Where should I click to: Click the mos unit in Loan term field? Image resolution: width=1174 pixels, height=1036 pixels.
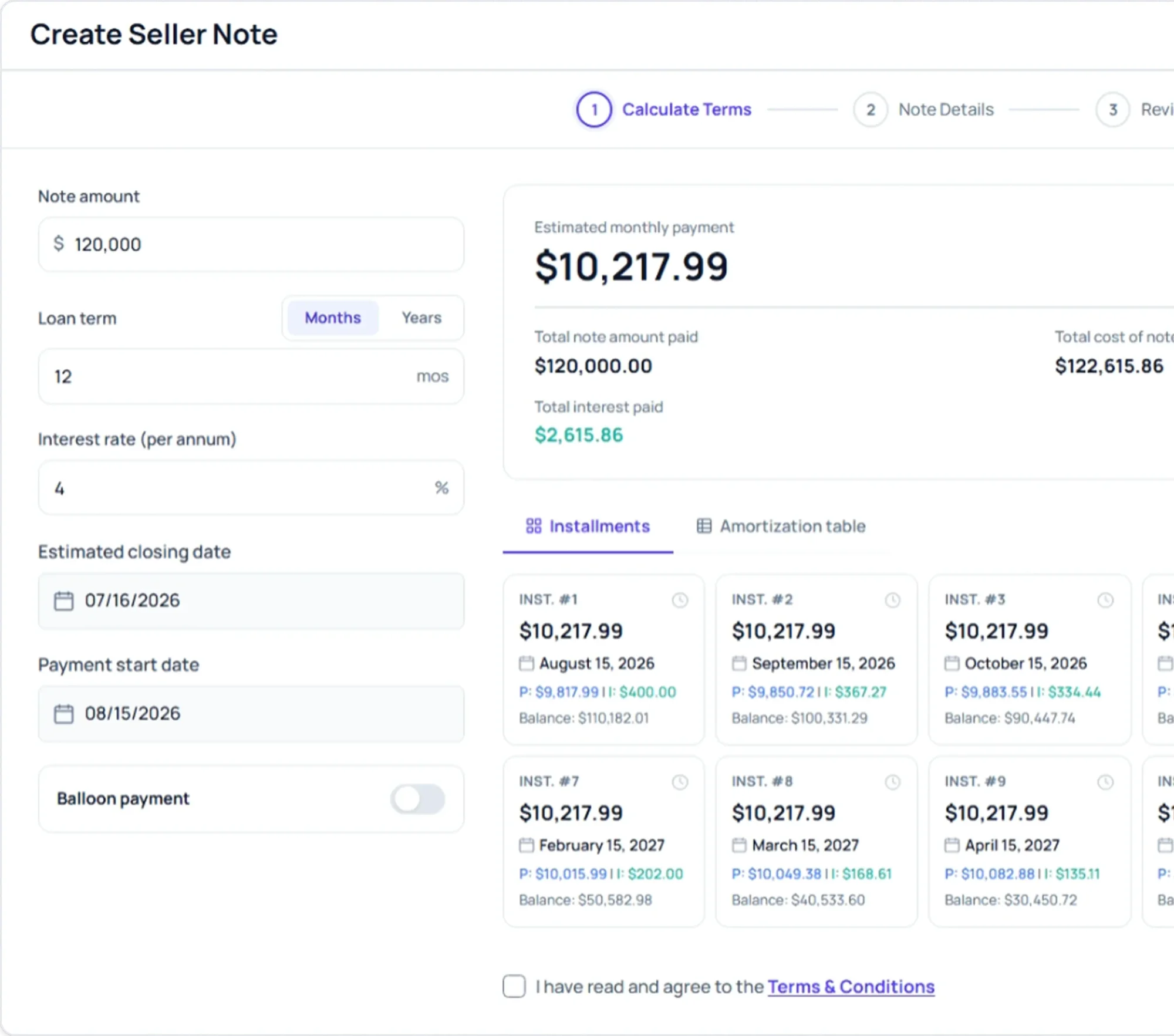coord(433,377)
